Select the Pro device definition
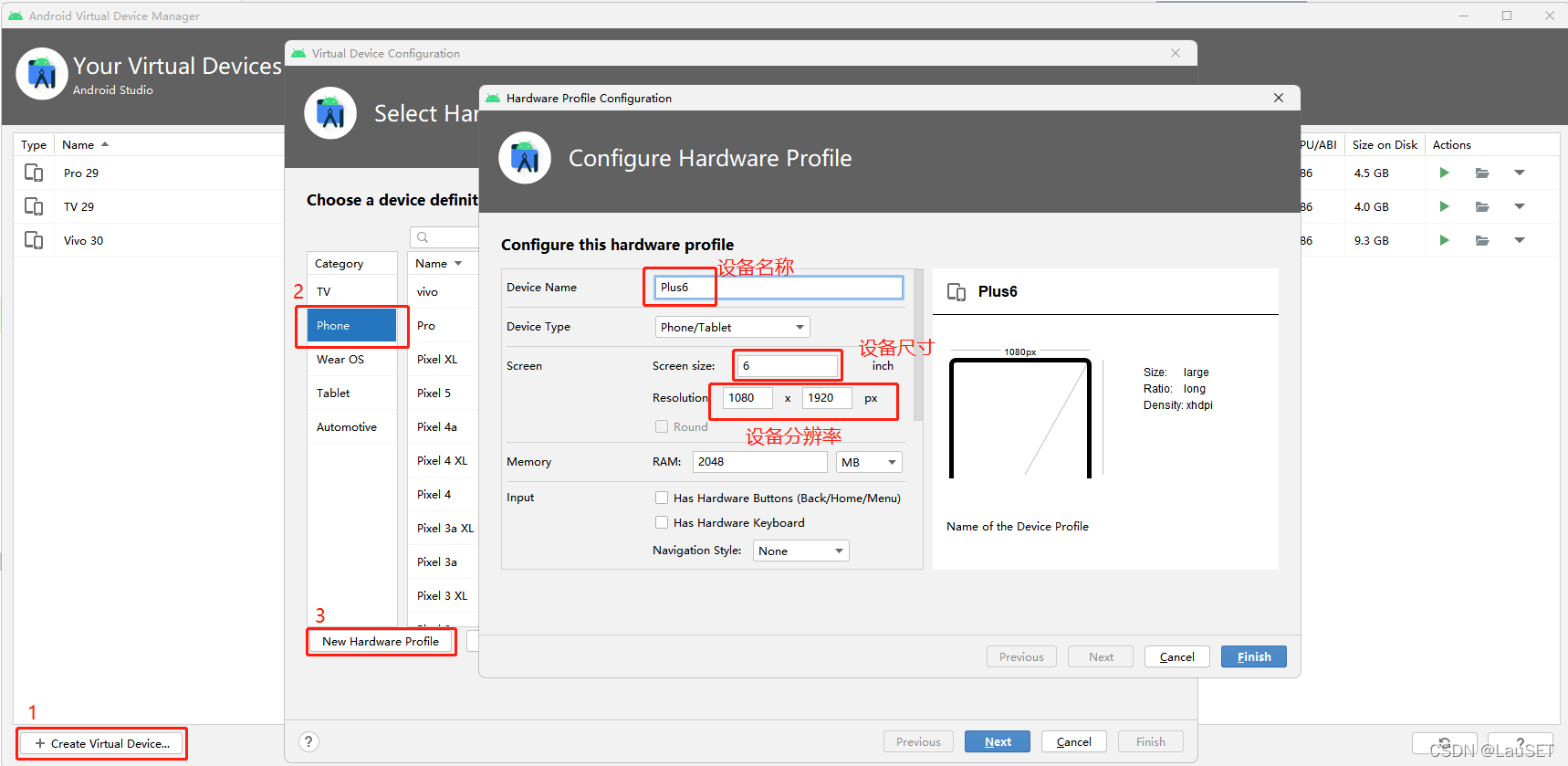The image size is (1568, 766). [x=444, y=325]
